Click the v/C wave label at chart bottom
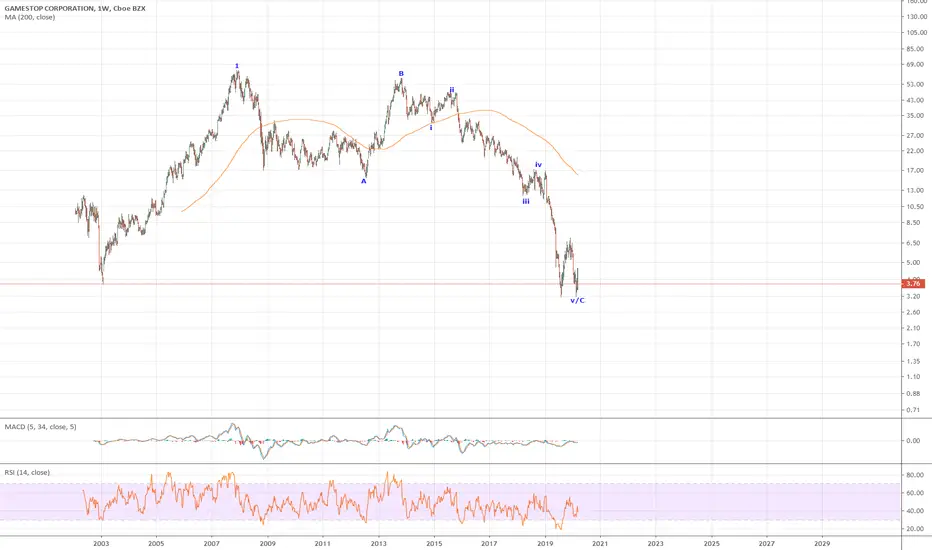Screen dimensions: 932x550 point(577,300)
